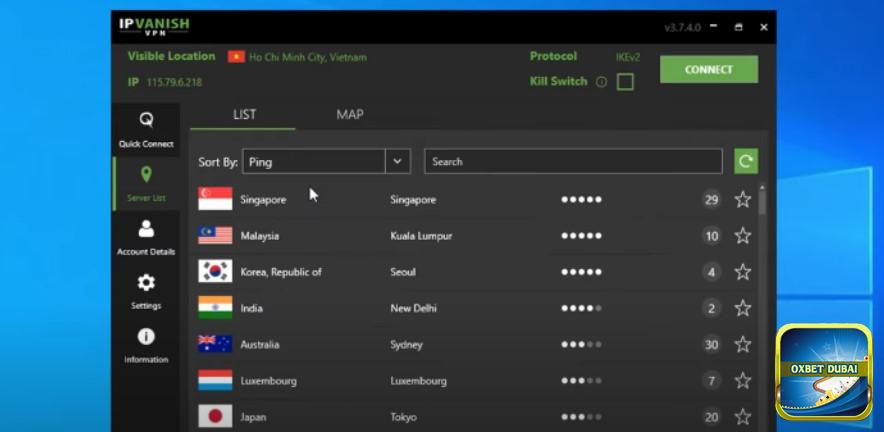Image resolution: width=884 pixels, height=432 pixels.
Task: Open Account Details panel
Action: (x=146, y=237)
